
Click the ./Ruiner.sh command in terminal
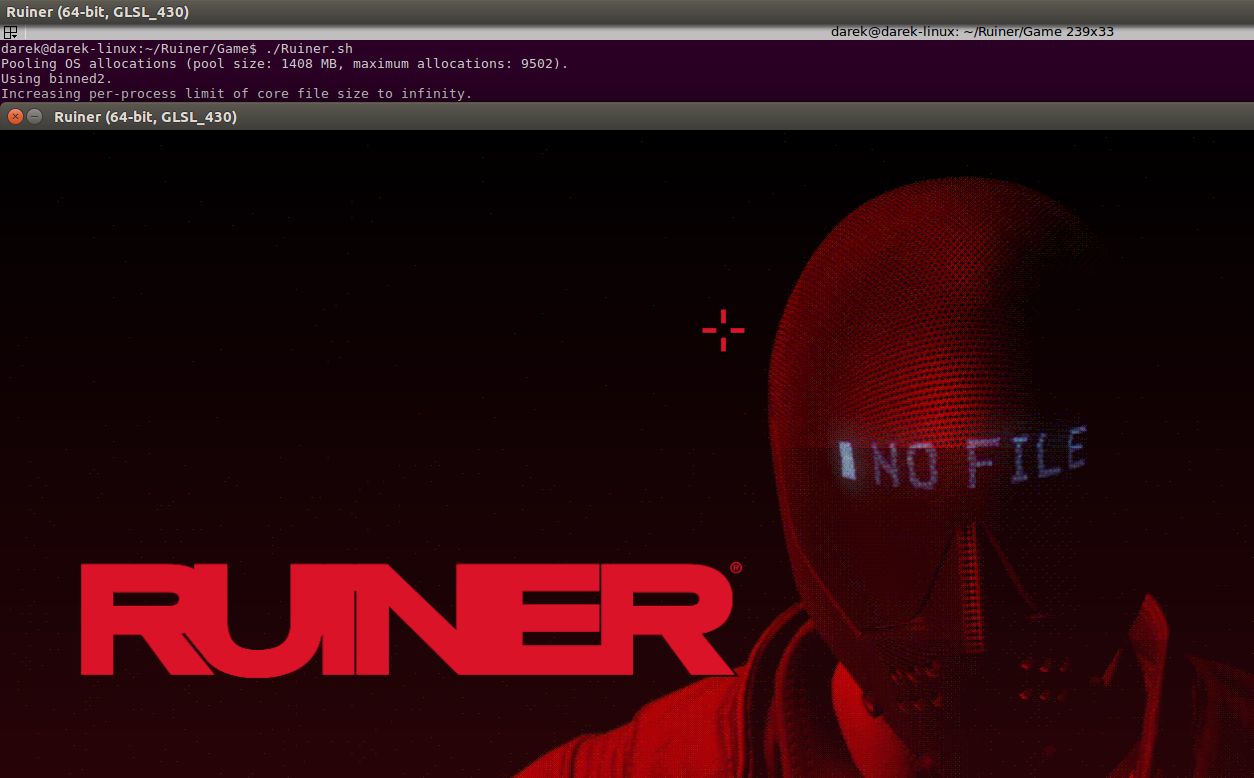coord(309,49)
